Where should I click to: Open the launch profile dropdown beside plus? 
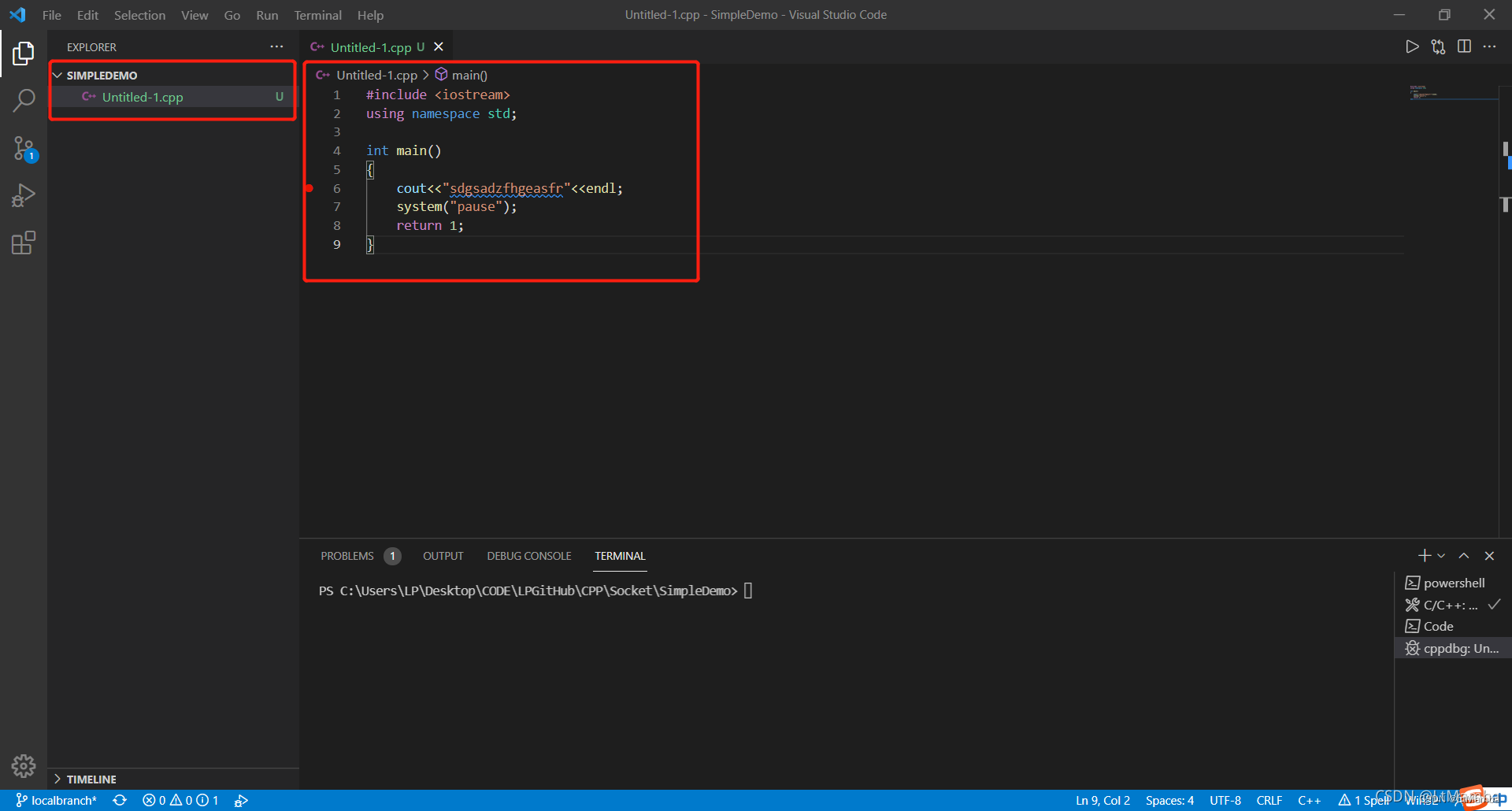coord(1441,556)
